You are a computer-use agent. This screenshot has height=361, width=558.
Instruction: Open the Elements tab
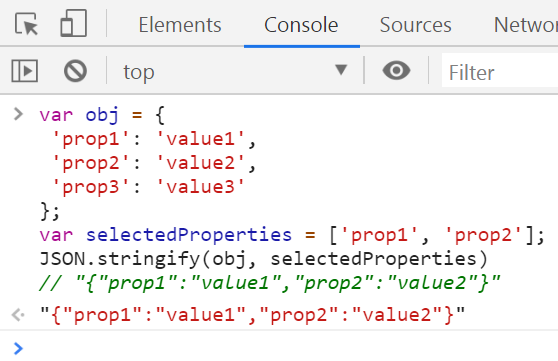(180, 25)
